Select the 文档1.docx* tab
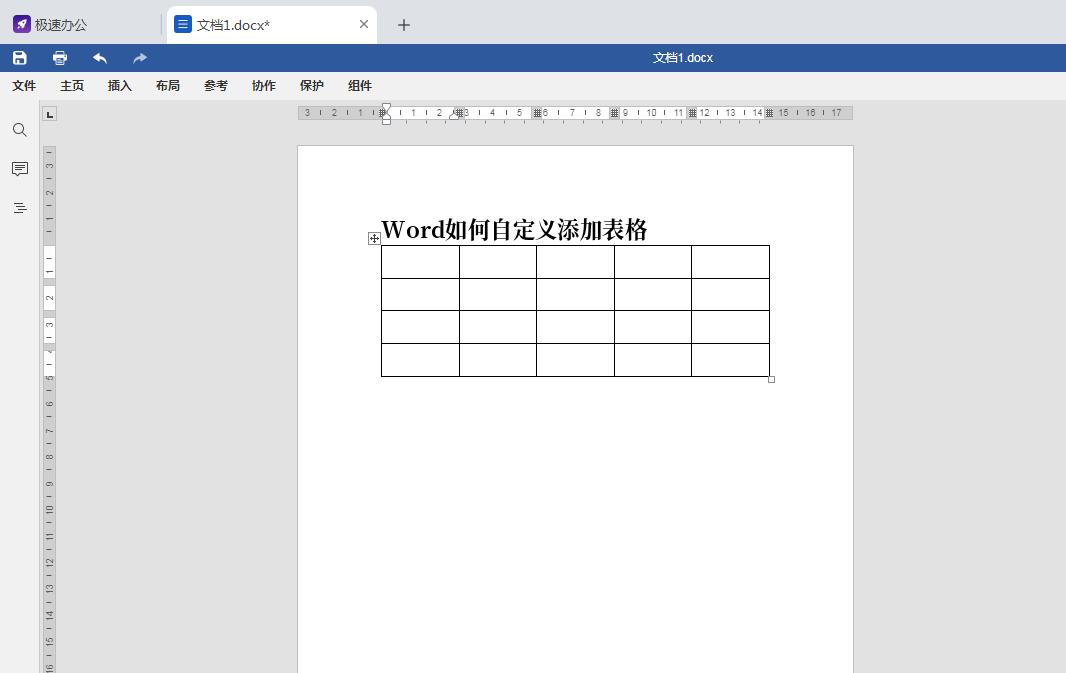This screenshot has height=673, width=1066. (272, 25)
